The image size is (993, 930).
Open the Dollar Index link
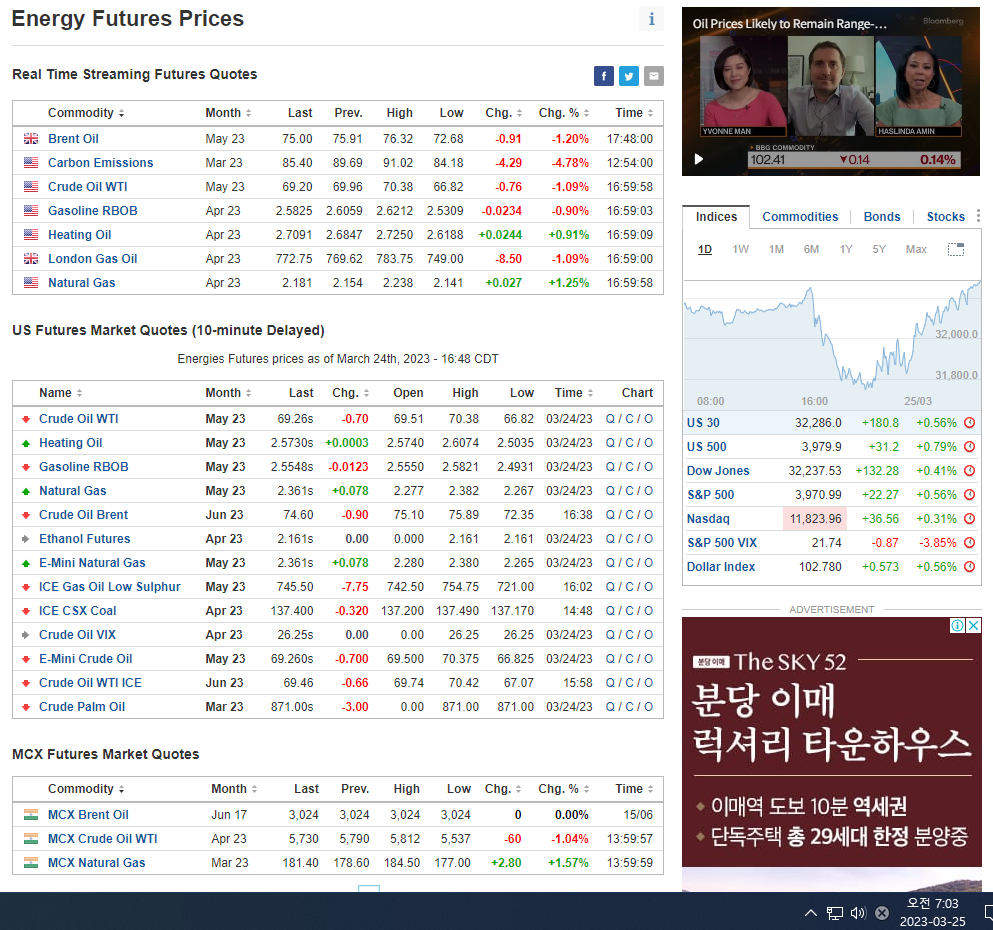tap(721, 567)
